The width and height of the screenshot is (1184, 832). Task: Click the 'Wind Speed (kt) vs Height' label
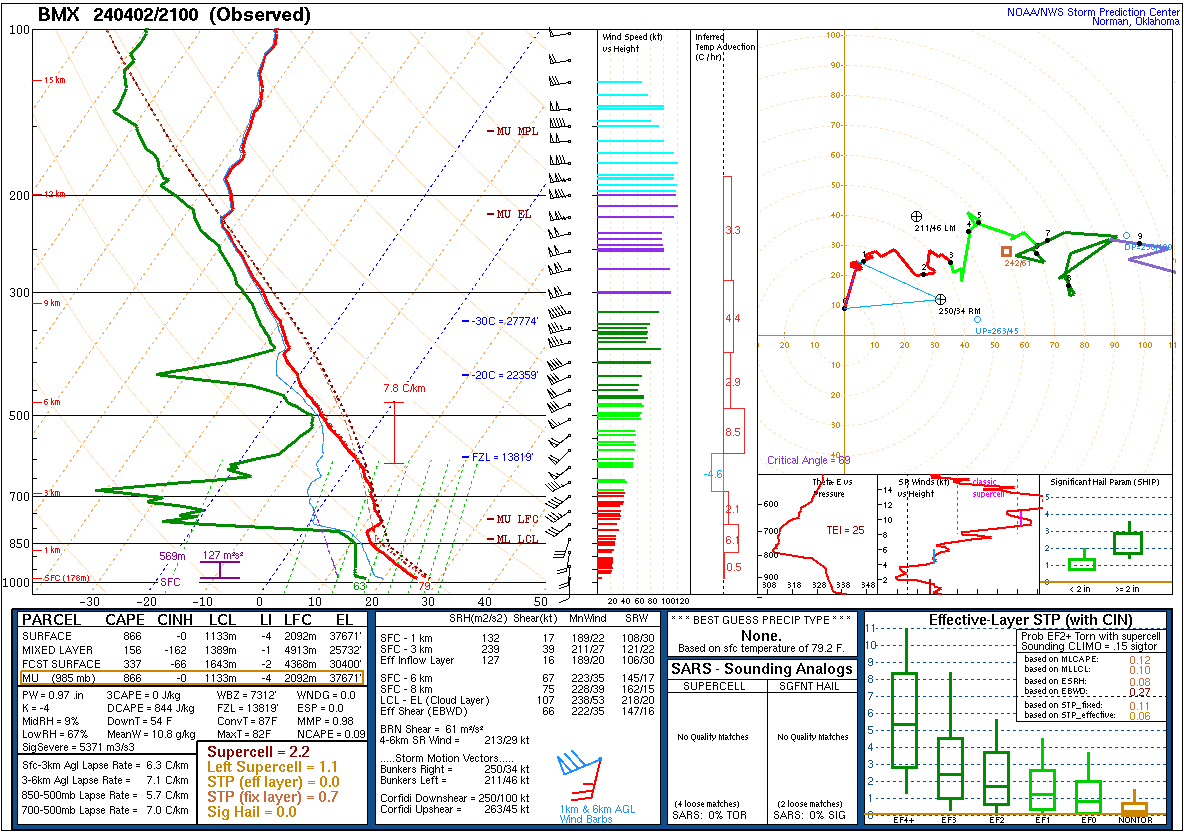pyautogui.click(x=632, y=42)
